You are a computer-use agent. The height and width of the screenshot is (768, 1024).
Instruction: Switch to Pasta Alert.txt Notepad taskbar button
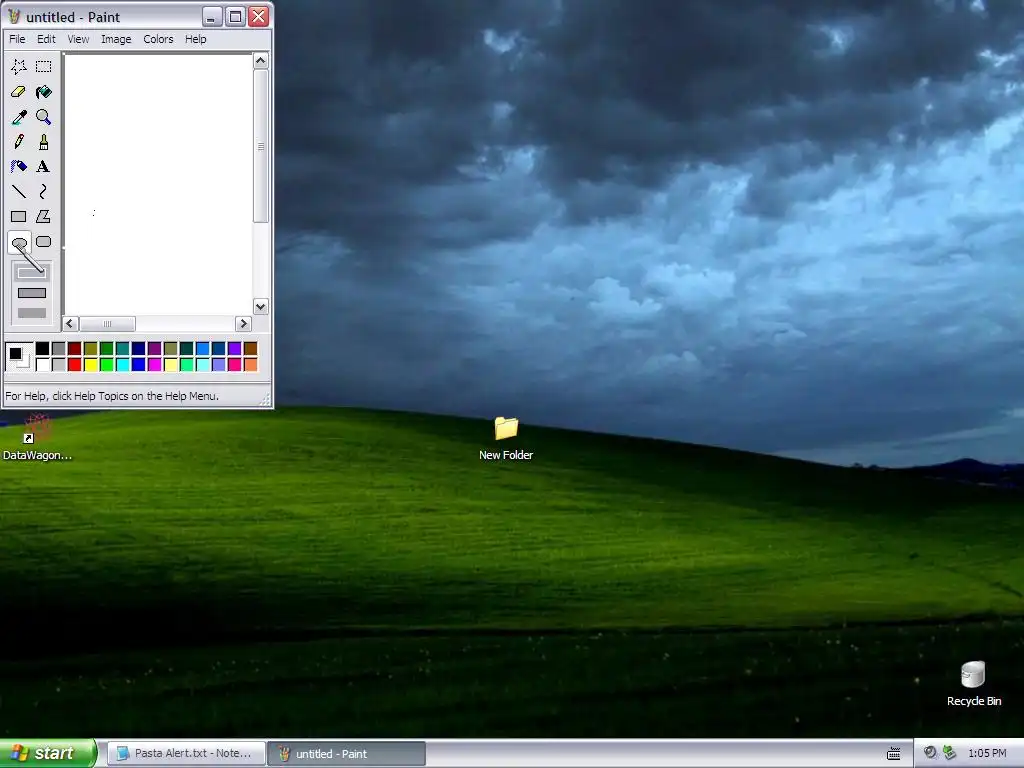pyautogui.click(x=186, y=754)
